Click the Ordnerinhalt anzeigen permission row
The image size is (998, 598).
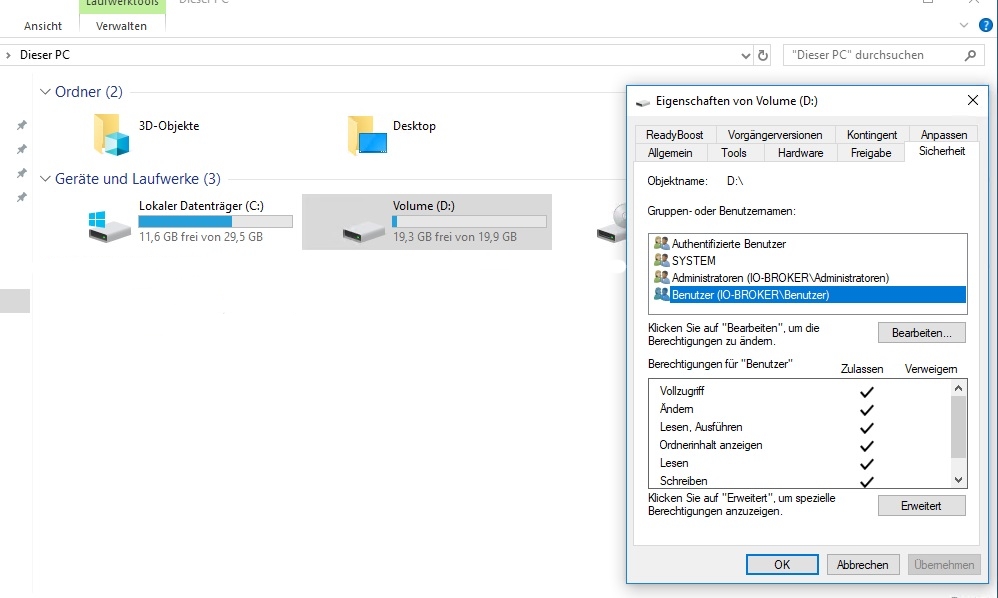tap(800, 445)
